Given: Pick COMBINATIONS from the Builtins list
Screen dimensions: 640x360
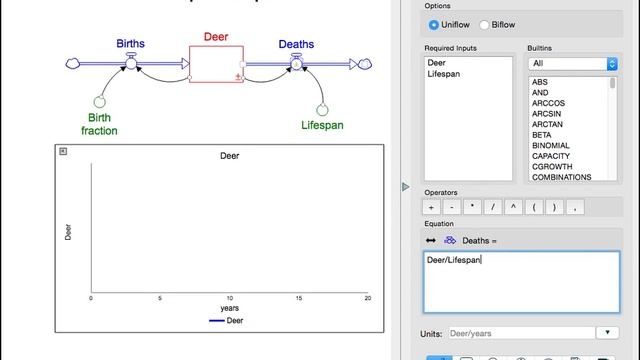Looking at the screenshot, I should pos(562,178).
